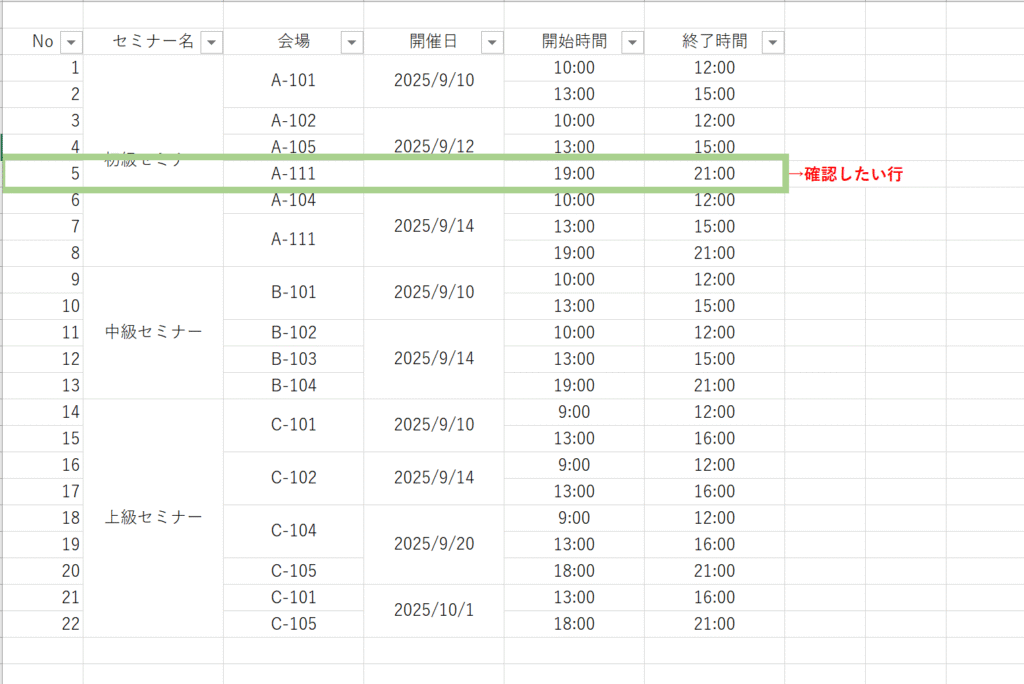The width and height of the screenshot is (1024, 684).
Task: Select the B-102 venue cell
Action: [293, 333]
